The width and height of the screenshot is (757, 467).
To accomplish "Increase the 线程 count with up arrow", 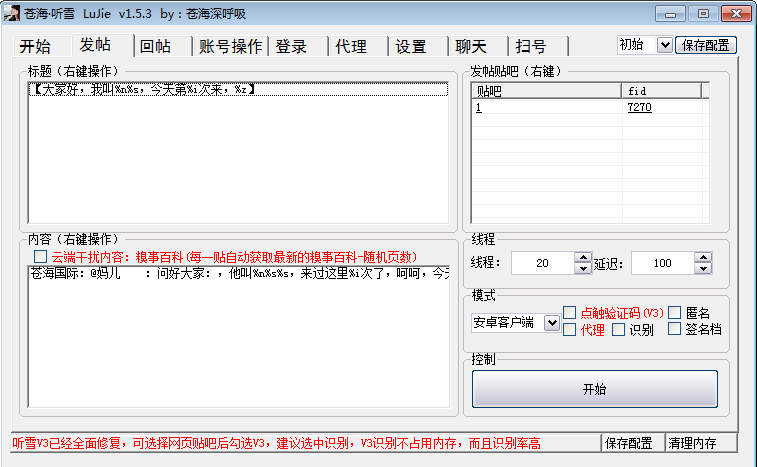I will pyautogui.click(x=583, y=257).
